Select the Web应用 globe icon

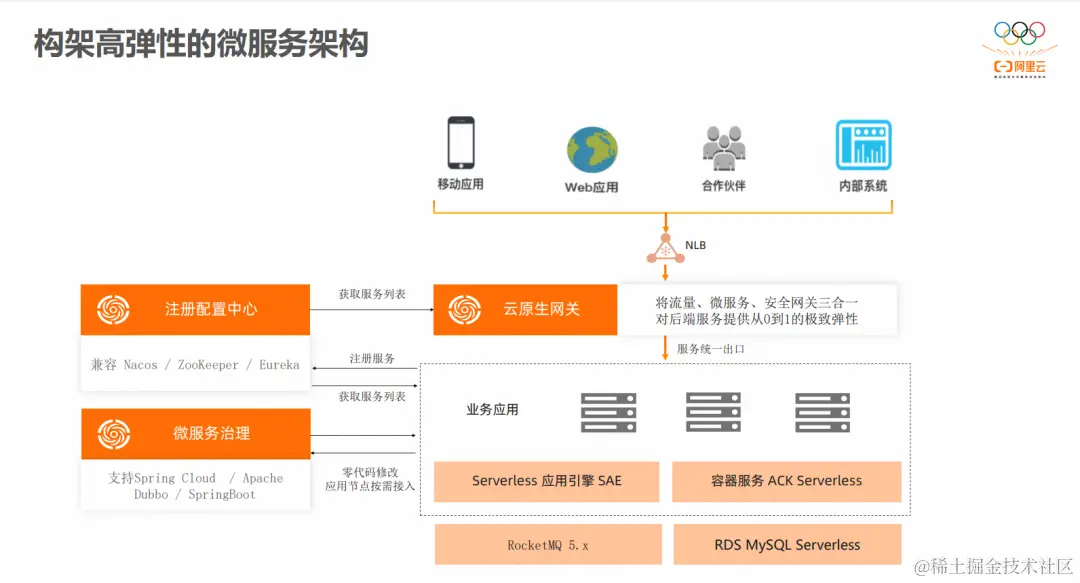[591, 150]
